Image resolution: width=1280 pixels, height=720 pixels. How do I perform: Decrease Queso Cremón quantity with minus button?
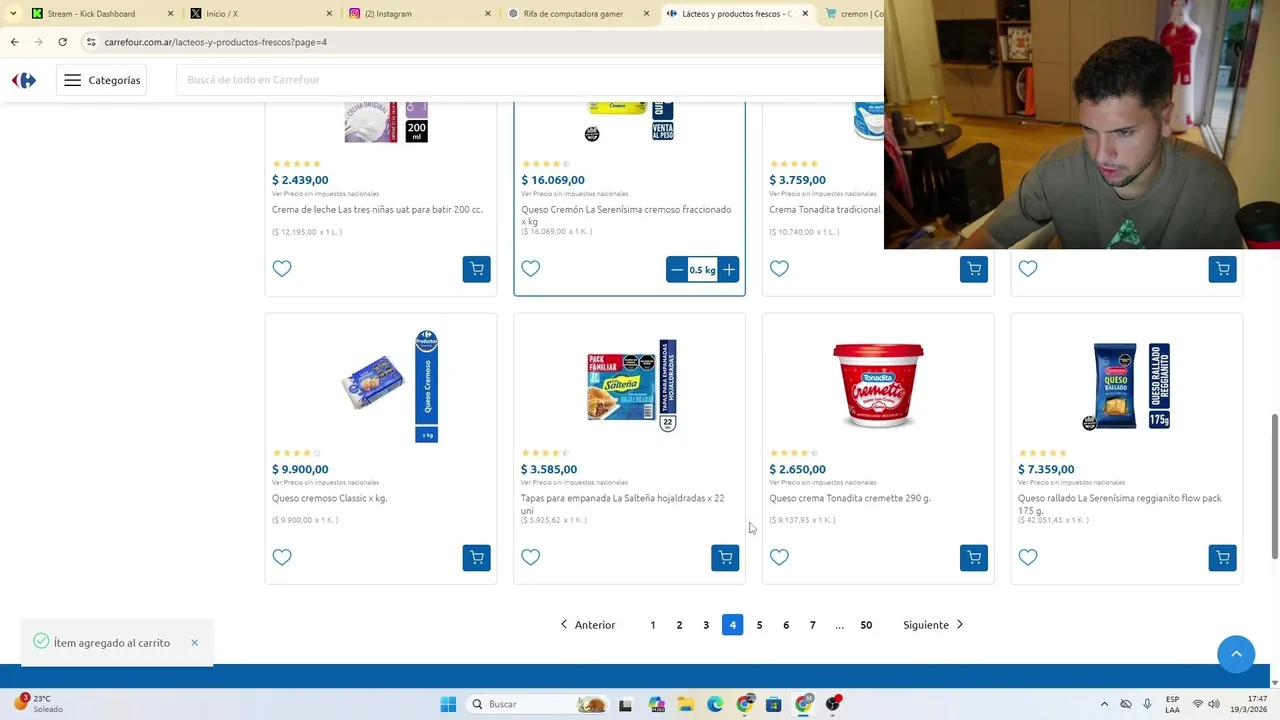677,270
